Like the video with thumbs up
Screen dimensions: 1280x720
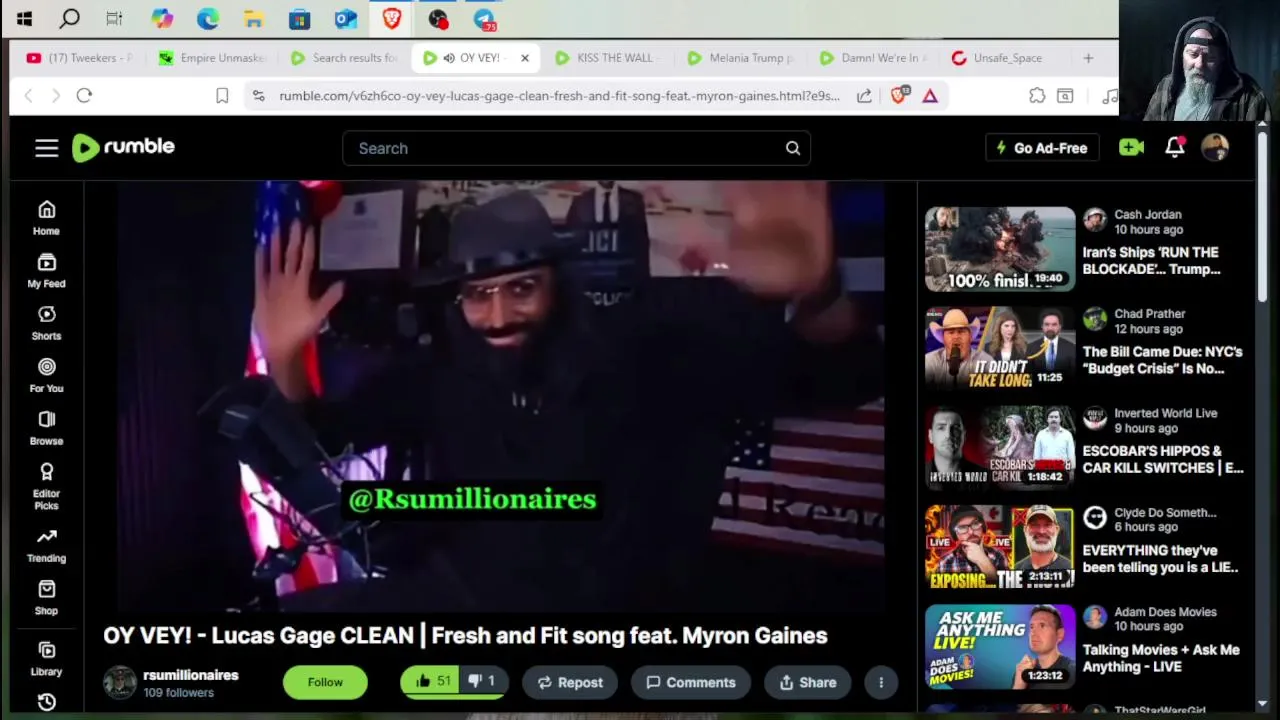pyautogui.click(x=433, y=681)
